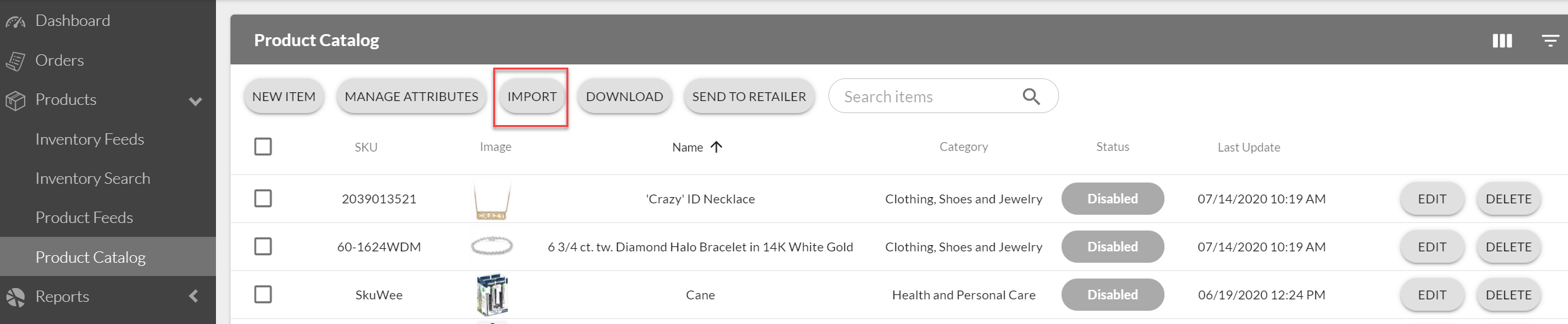Open the Diamond Halo Bracelet thumbnail

pyautogui.click(x=492, y=246)
